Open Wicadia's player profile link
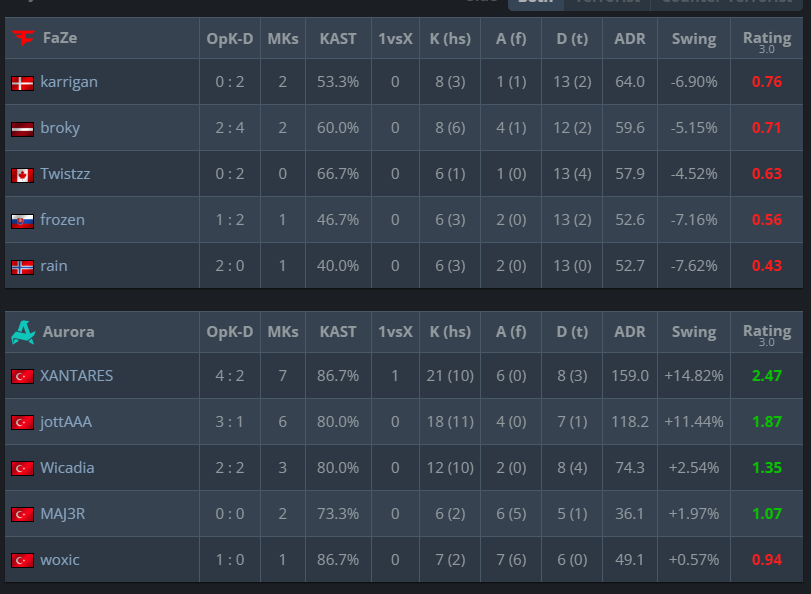The height and width of the screenshot is (594, 811). pos(67,468)
